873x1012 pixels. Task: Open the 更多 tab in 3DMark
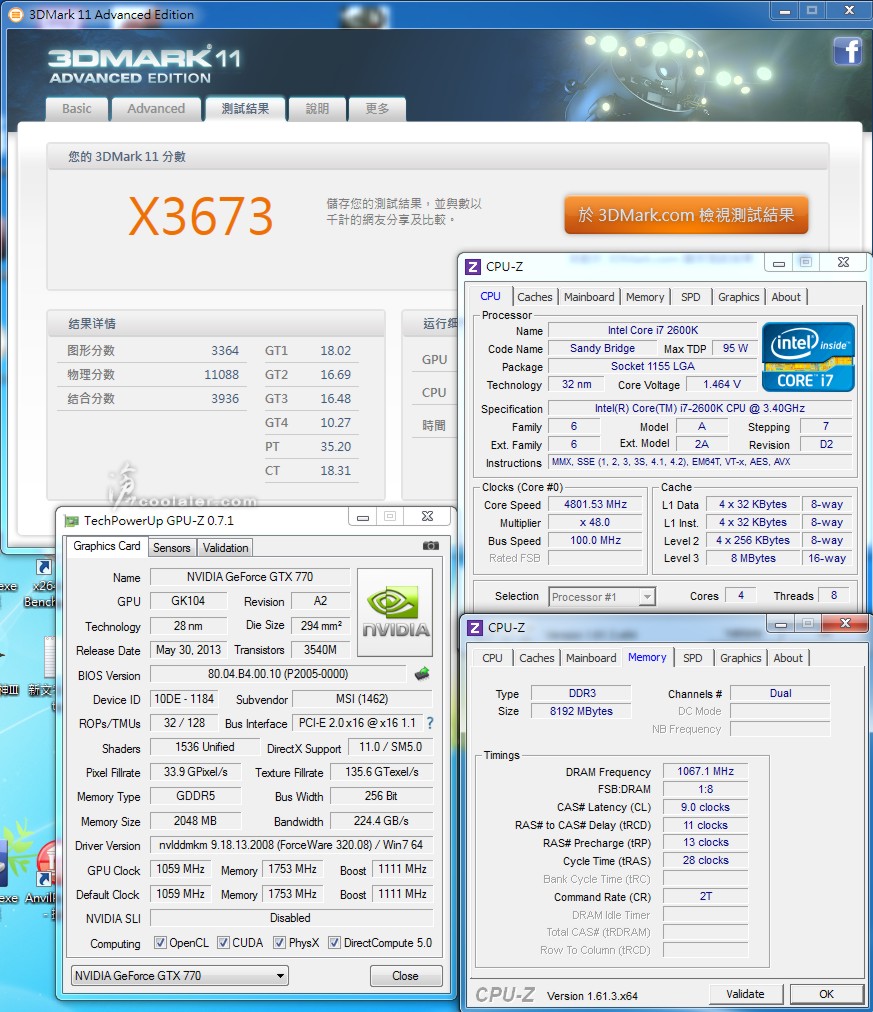(x=377, y=108)
